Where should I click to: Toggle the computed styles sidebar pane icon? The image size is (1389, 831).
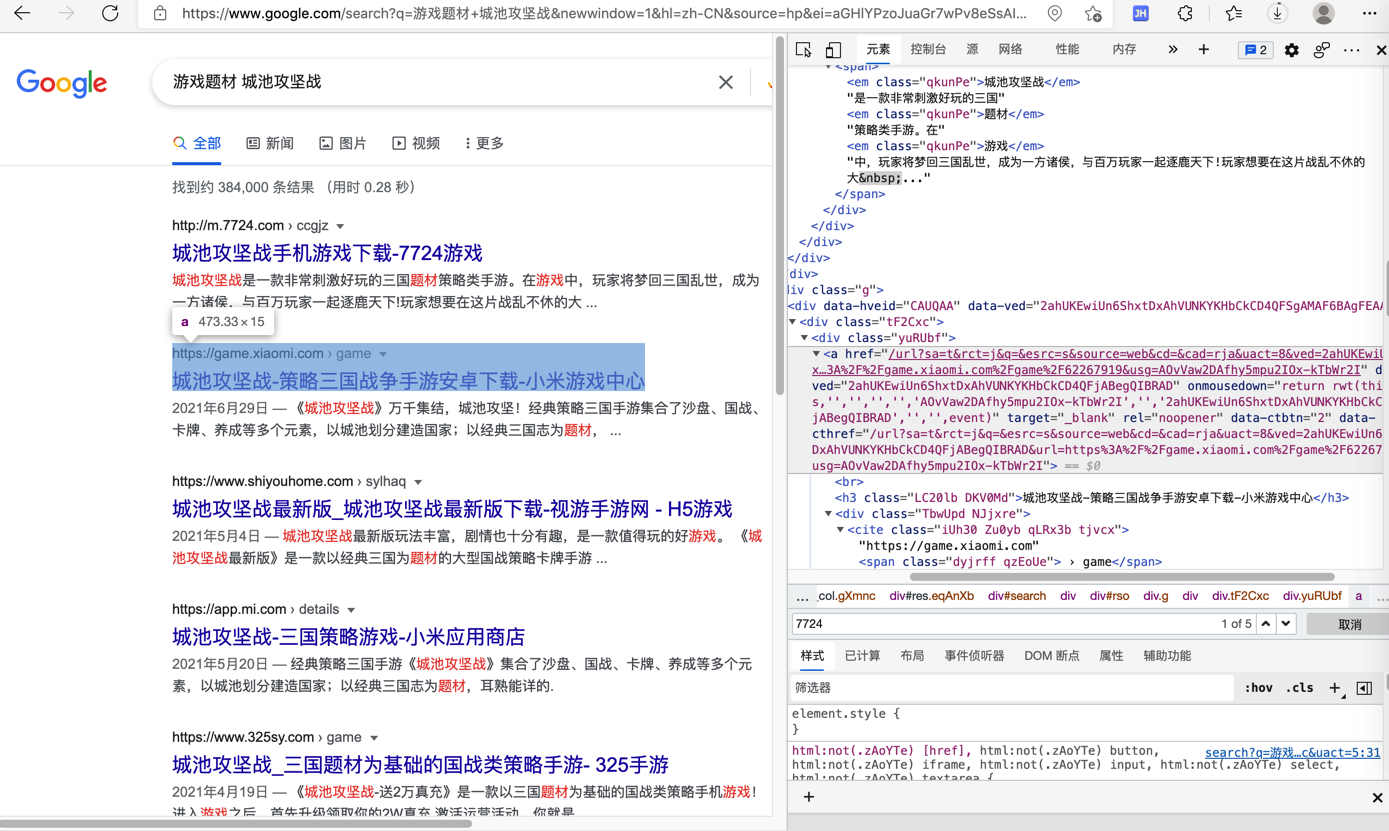click(x=1364, y=688)
